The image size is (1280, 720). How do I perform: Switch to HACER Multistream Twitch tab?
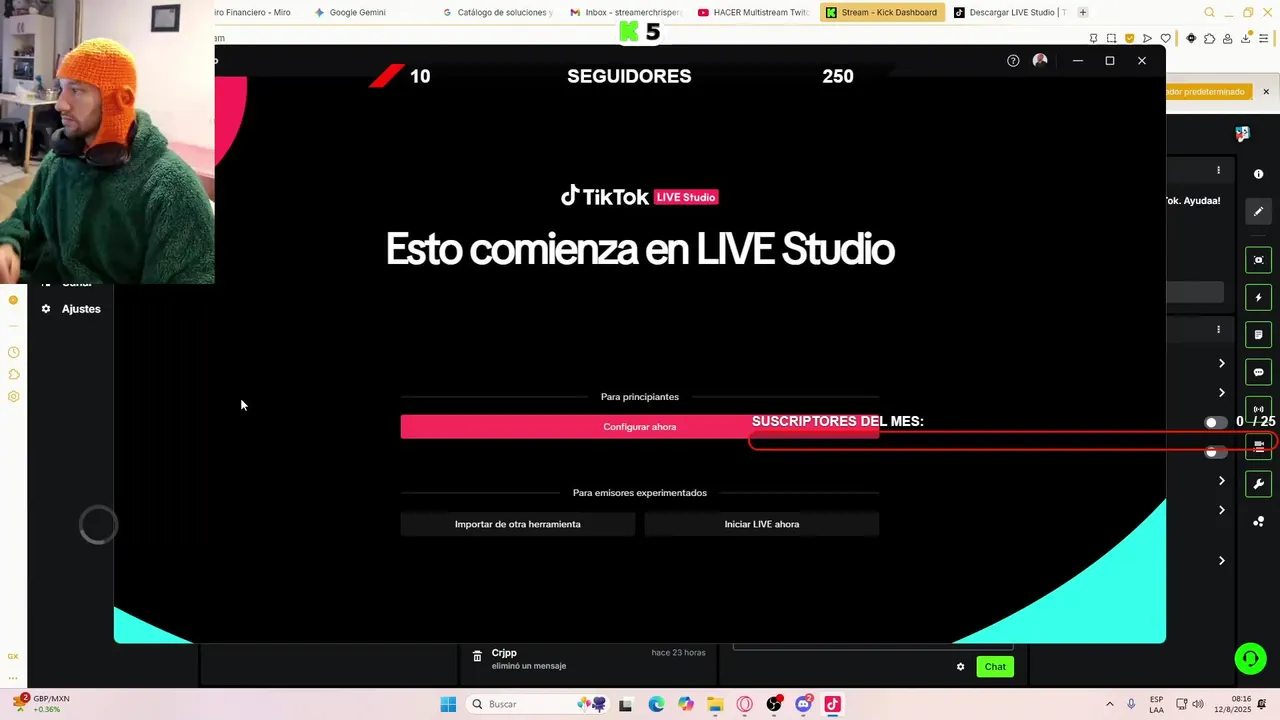754,12
